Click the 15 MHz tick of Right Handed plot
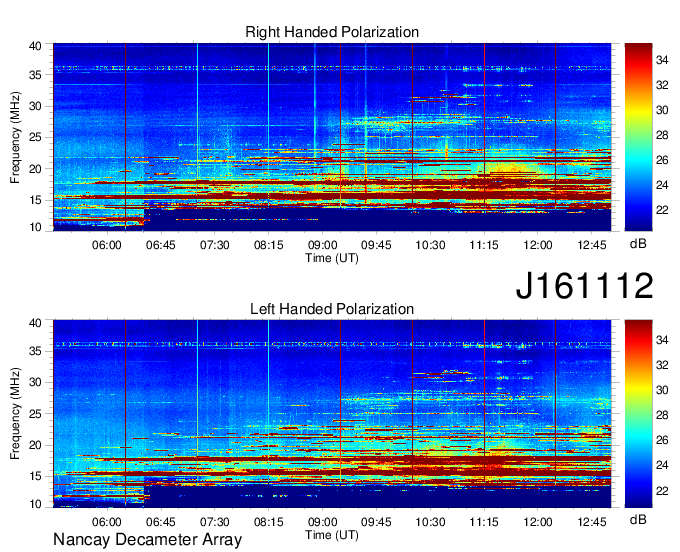This screenshot has width=680, height=552. [35, 200]
